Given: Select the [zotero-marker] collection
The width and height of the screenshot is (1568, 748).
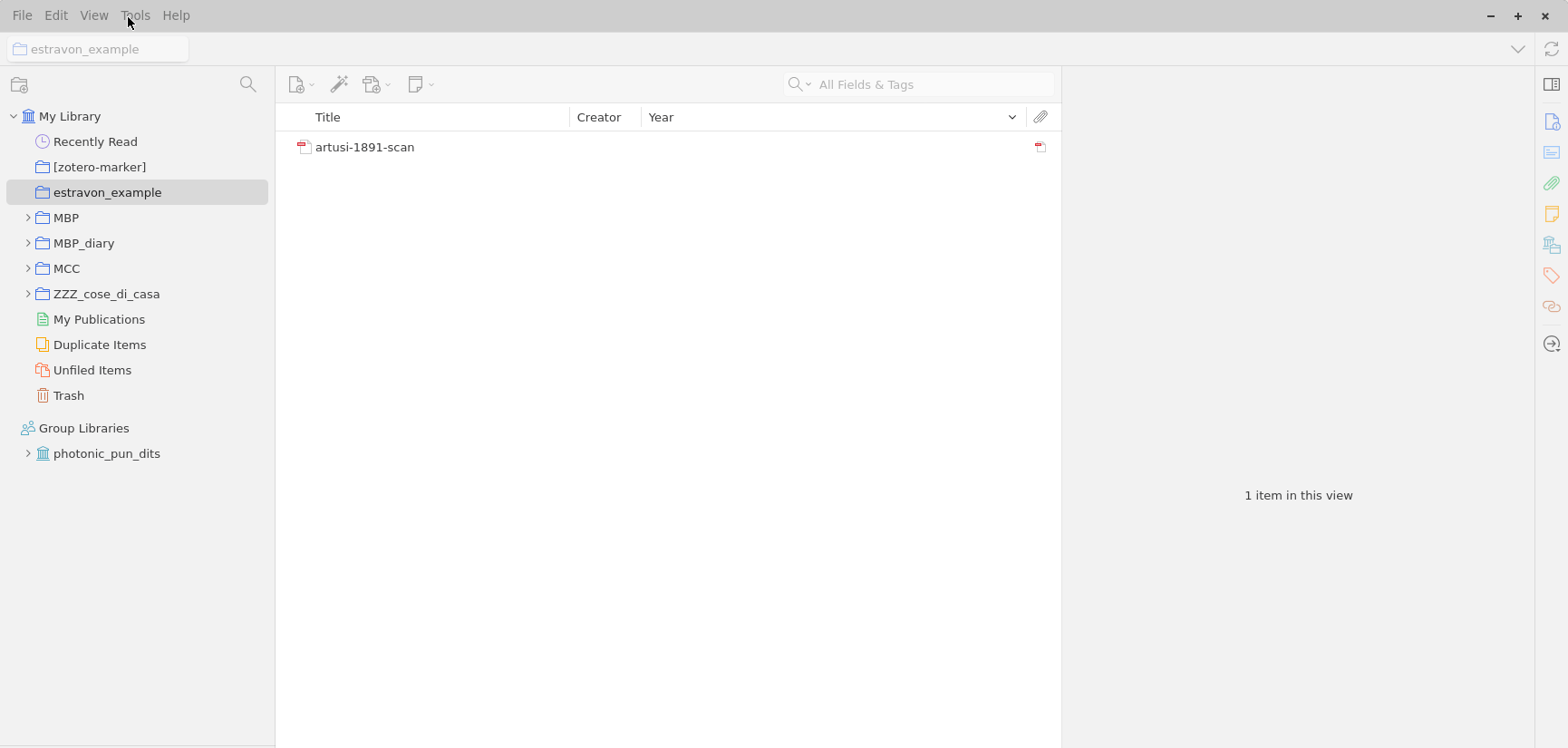Looking at the screenshot, I should coord(100,167).
